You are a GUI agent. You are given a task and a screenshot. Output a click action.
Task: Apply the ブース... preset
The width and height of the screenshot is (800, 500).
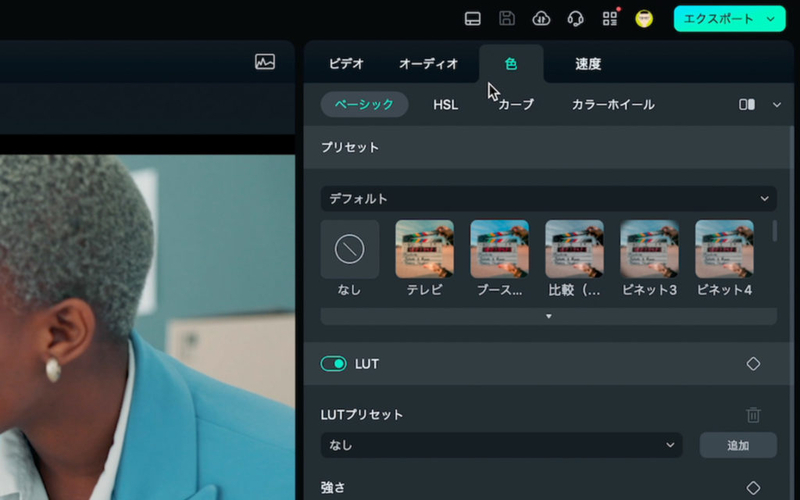pos(499,249)
